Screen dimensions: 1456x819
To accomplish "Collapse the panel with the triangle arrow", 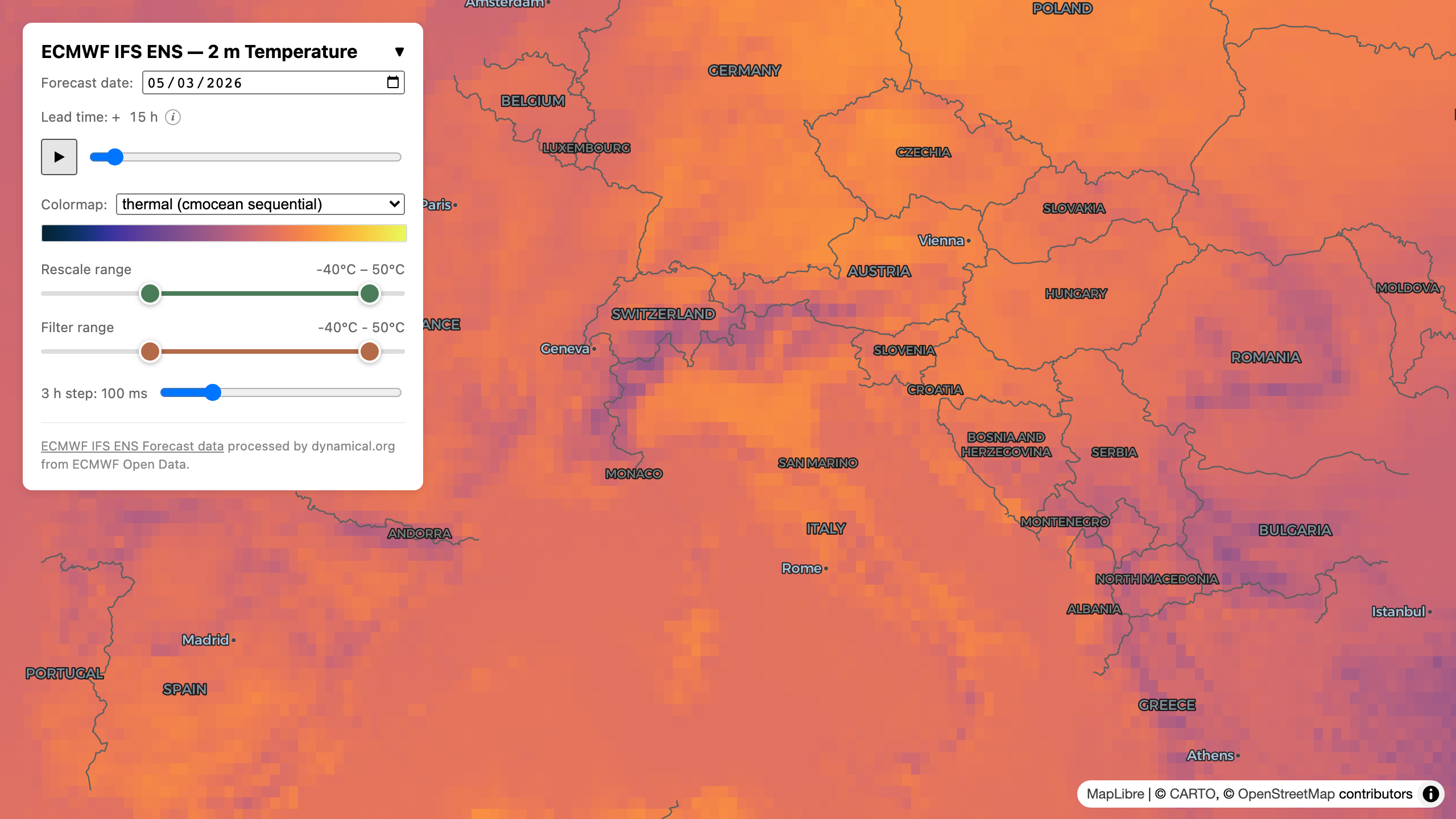I will click(399, 52).
